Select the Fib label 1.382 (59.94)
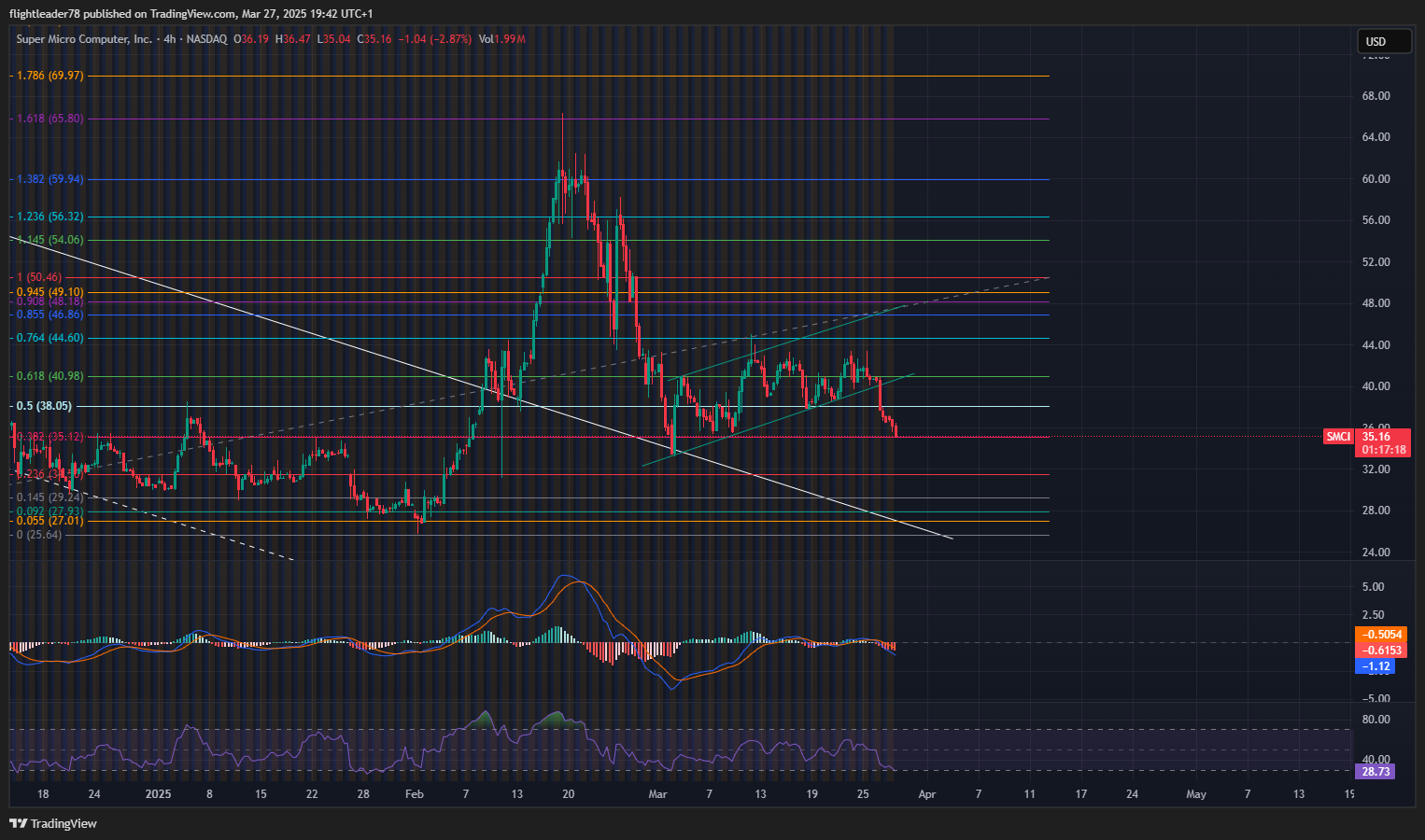1425x840 pixels. (50, 179)
